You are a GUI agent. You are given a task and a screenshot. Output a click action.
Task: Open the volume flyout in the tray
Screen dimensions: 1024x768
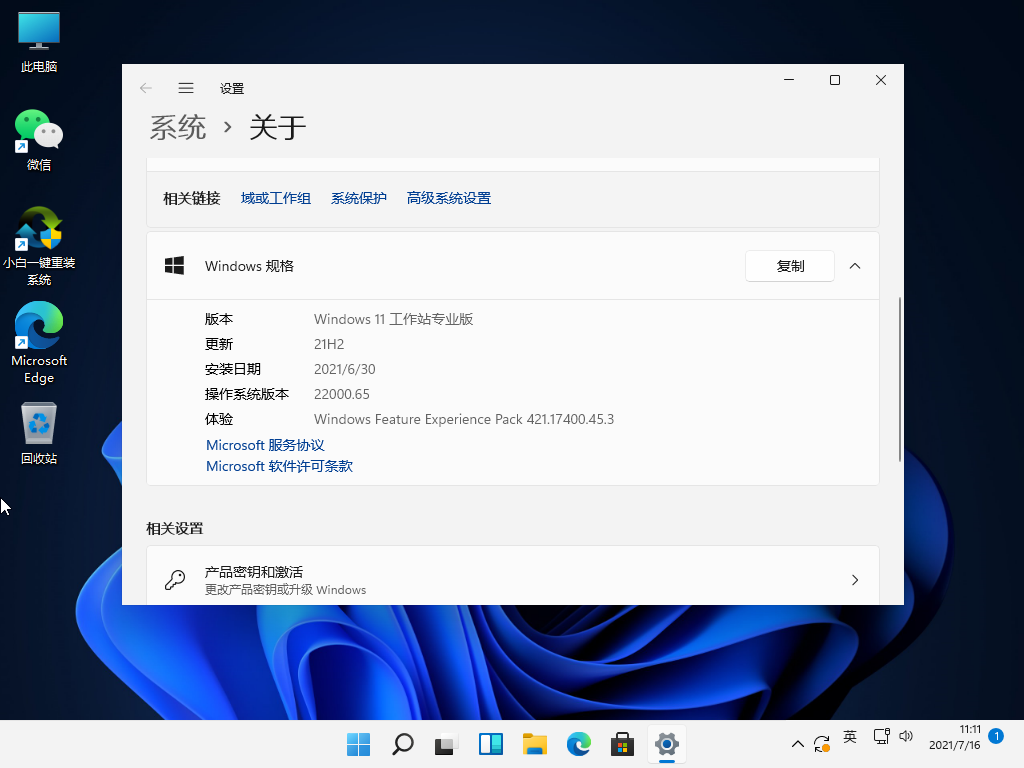point(906,737)
